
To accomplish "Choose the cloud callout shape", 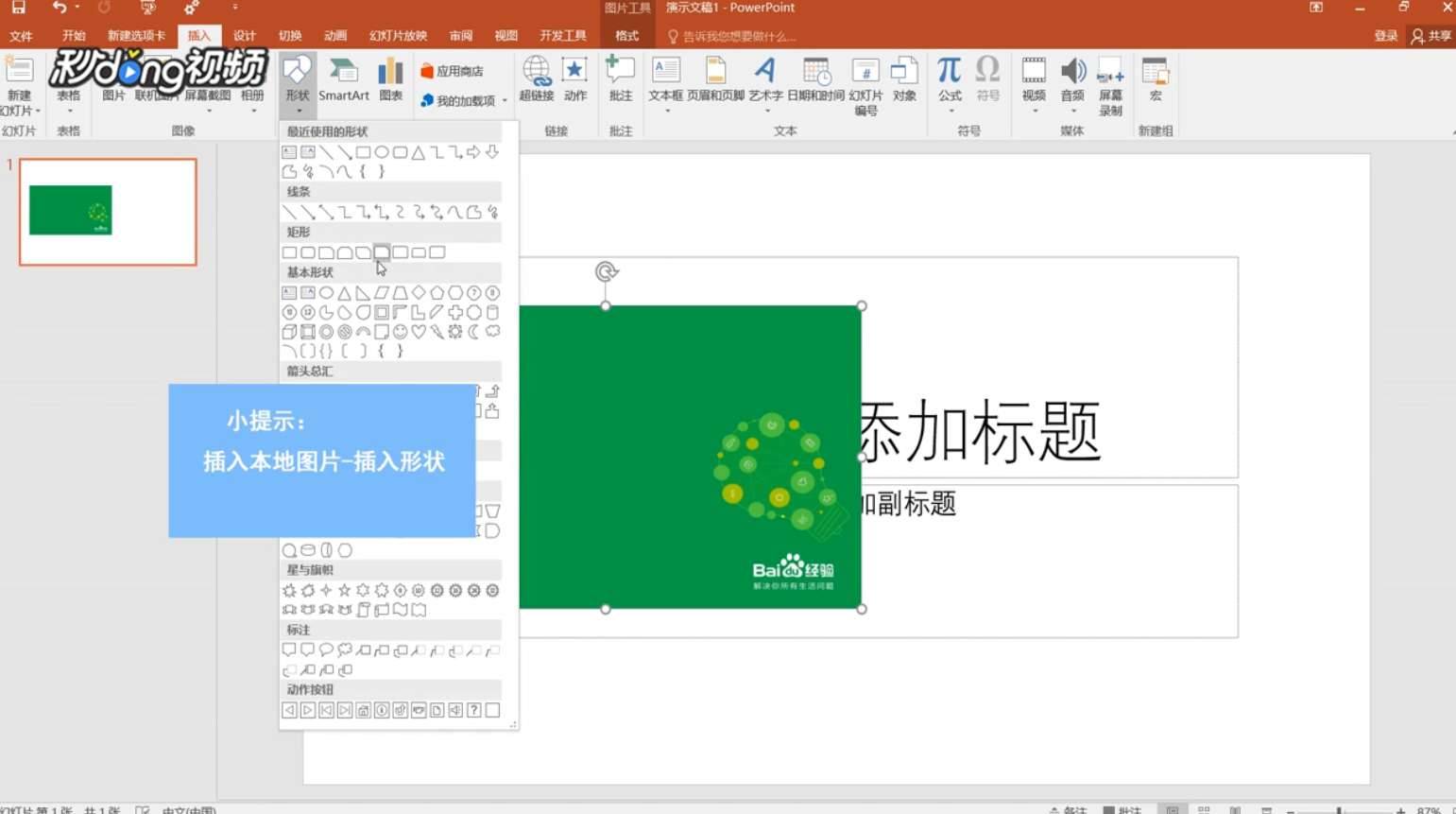I will coord(345,650).
